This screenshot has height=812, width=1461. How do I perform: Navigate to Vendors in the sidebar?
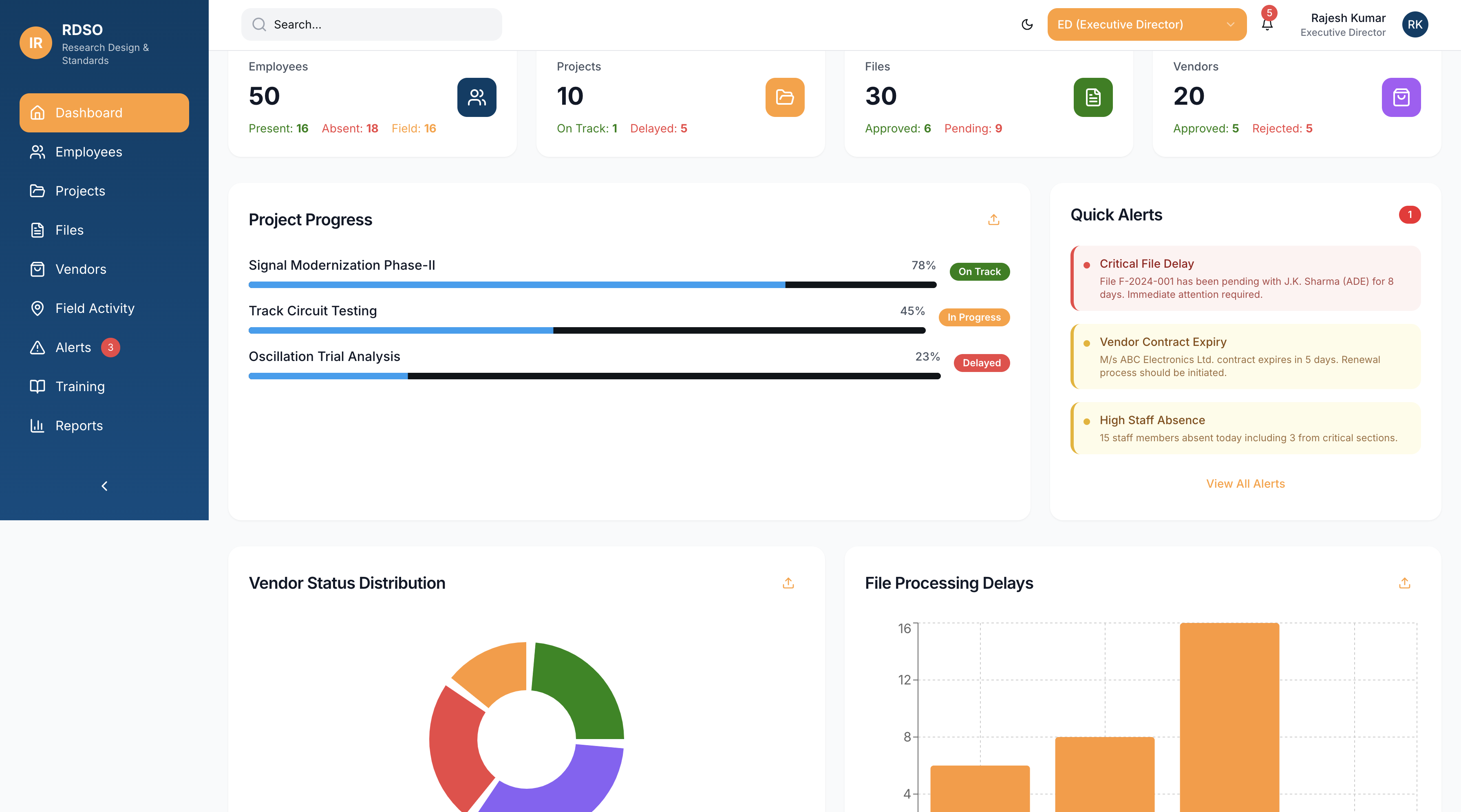[x=104, y=269]
